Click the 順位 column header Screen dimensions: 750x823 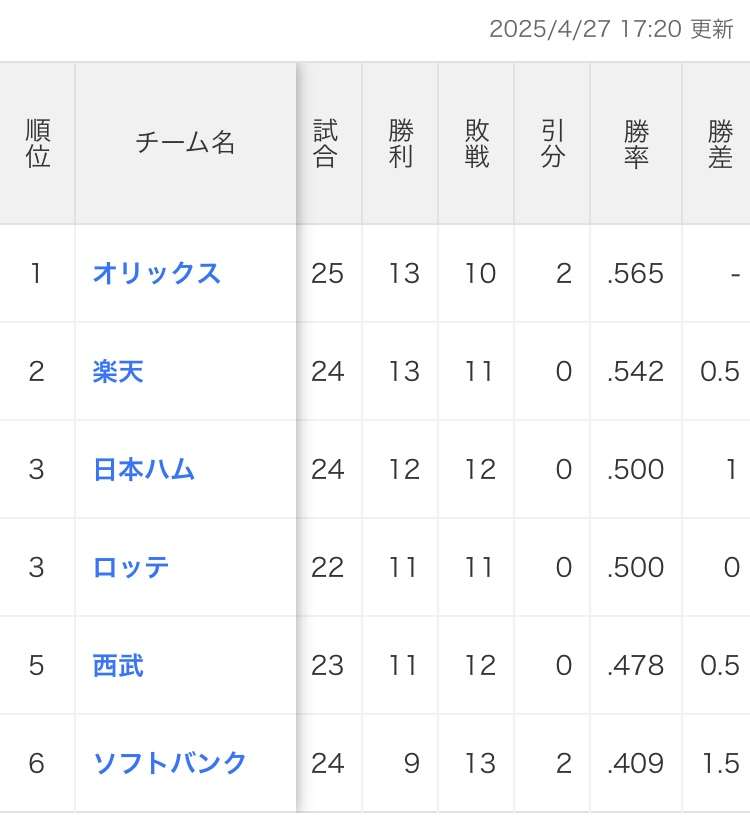click(38, 143)
